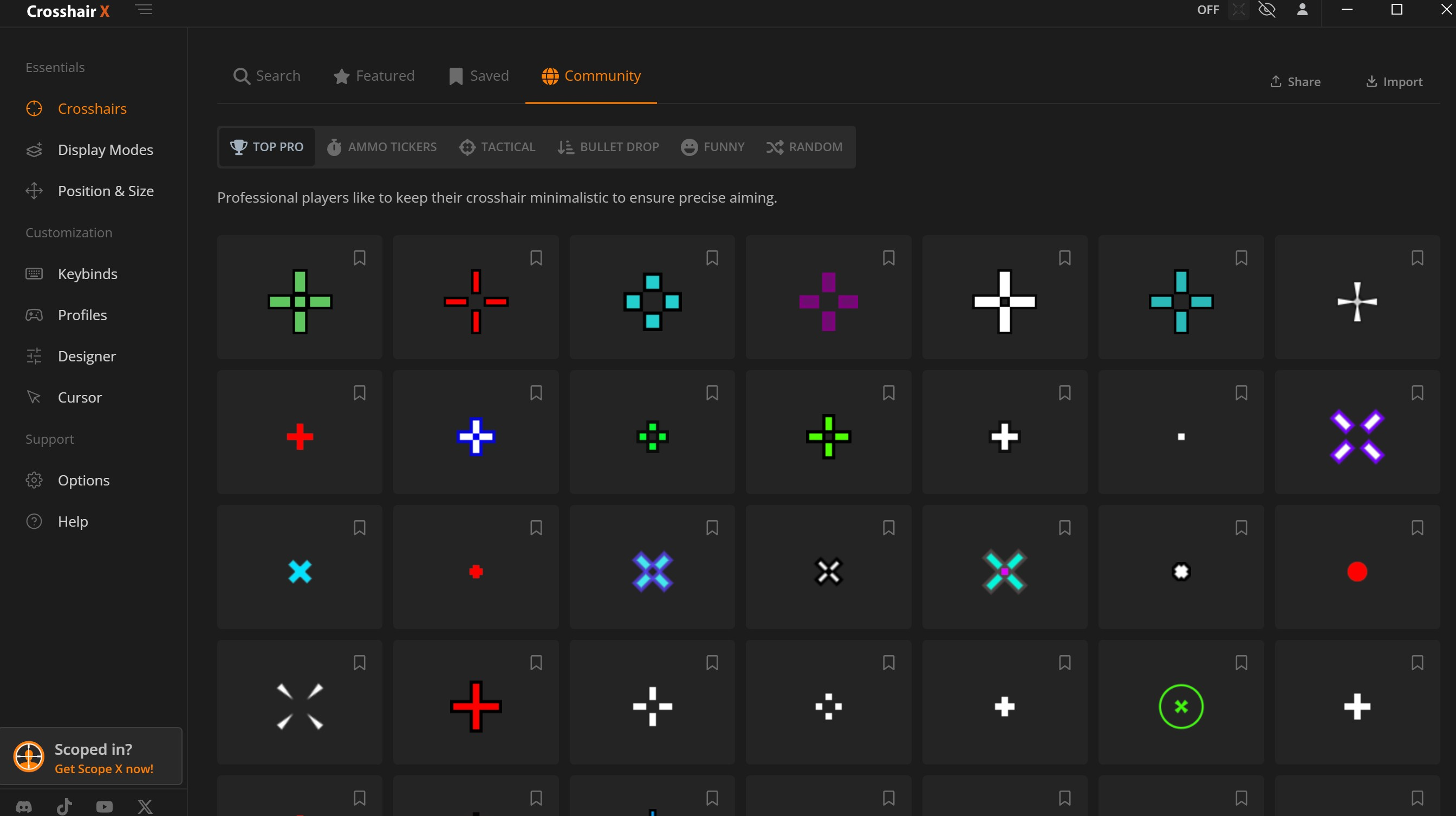
Task: Open the TikTok link icon
Action: [x=64, y=806]
